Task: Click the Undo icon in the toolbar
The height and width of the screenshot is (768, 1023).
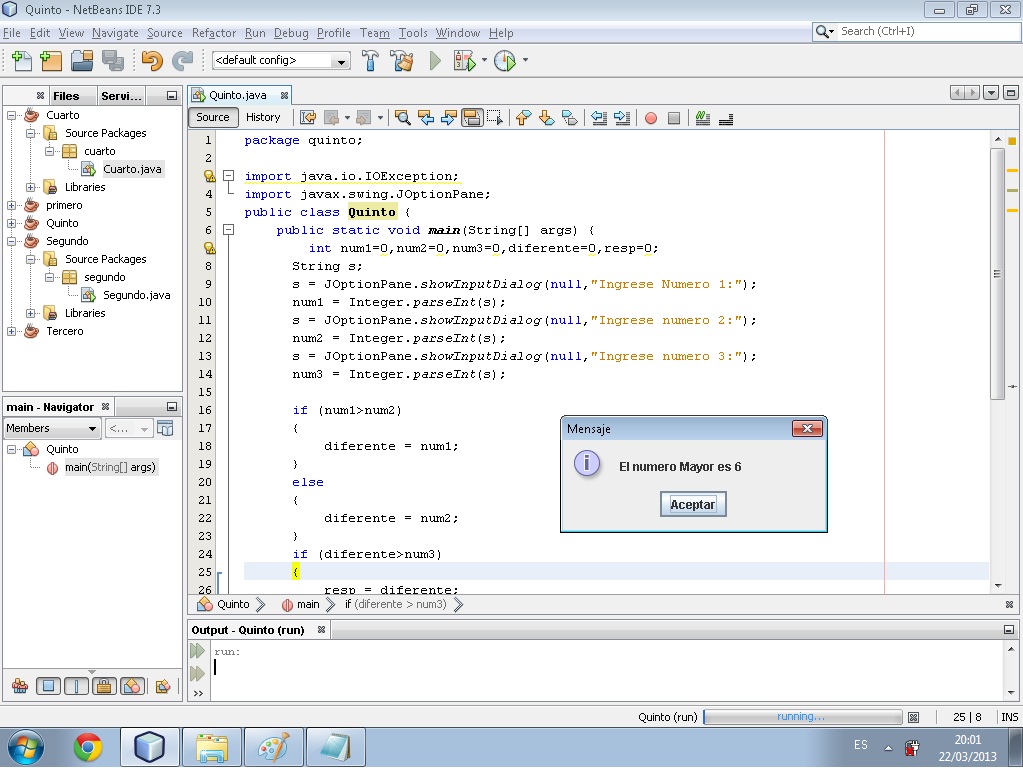Action: pos(150,60)
